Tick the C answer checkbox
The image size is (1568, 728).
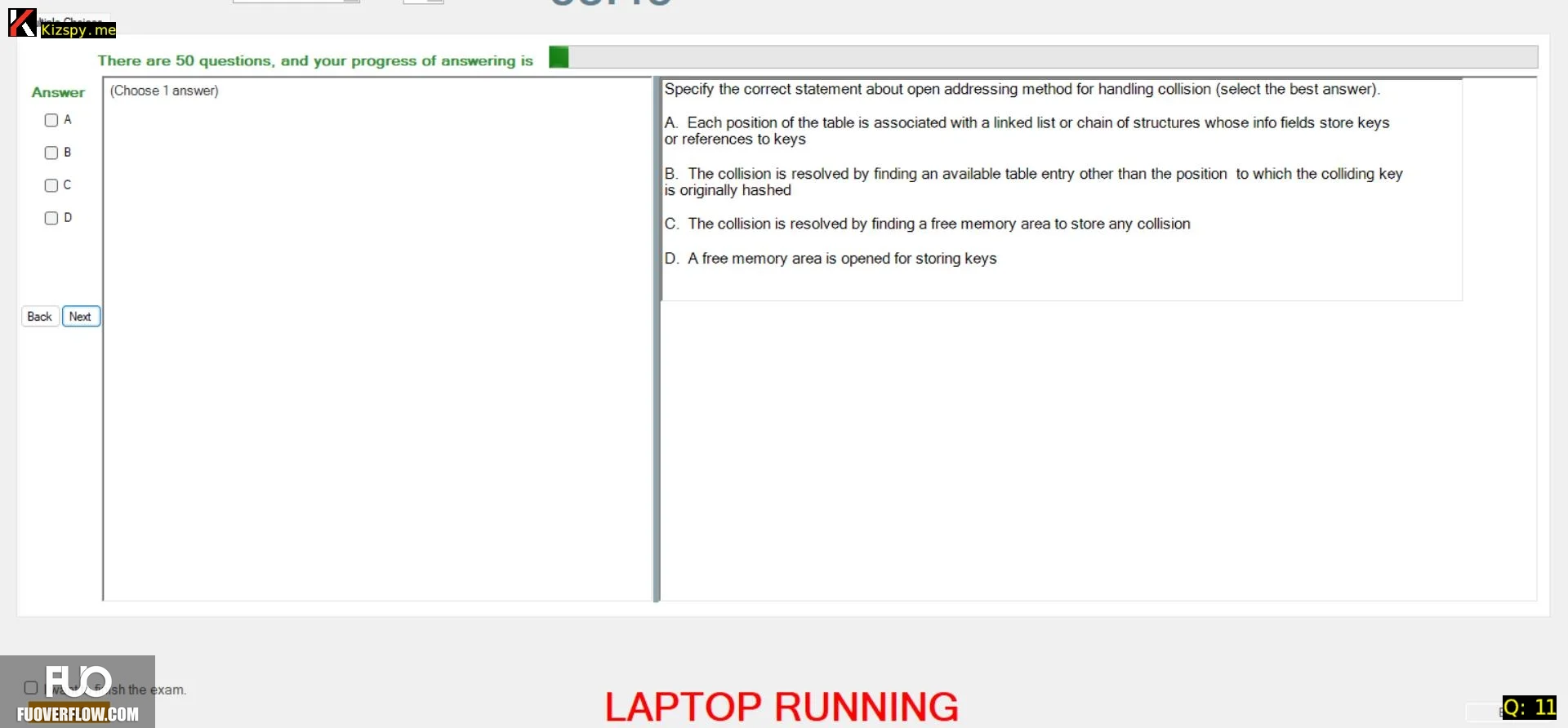[51, 185]
